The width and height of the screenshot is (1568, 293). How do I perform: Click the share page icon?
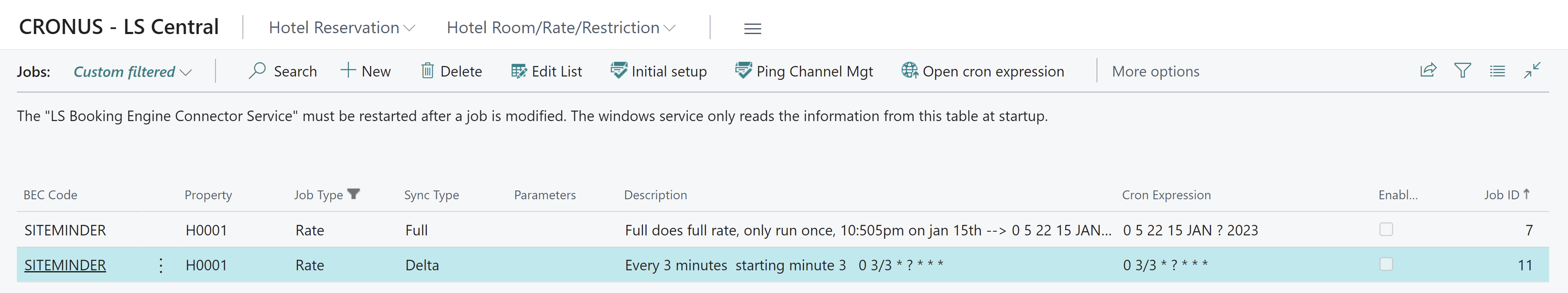click(1428, 71)
